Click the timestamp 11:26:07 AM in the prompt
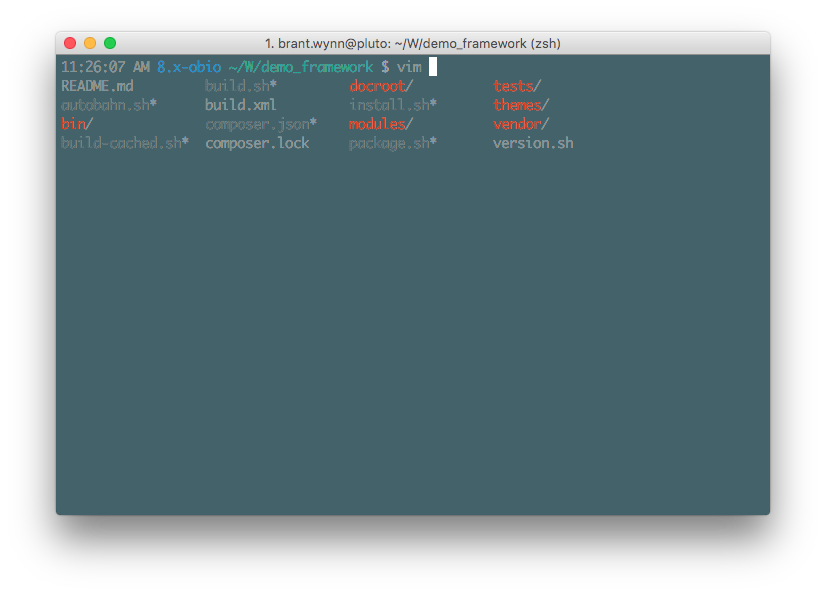This screenshot has height=595, width=826. click(x=105, y=67)
